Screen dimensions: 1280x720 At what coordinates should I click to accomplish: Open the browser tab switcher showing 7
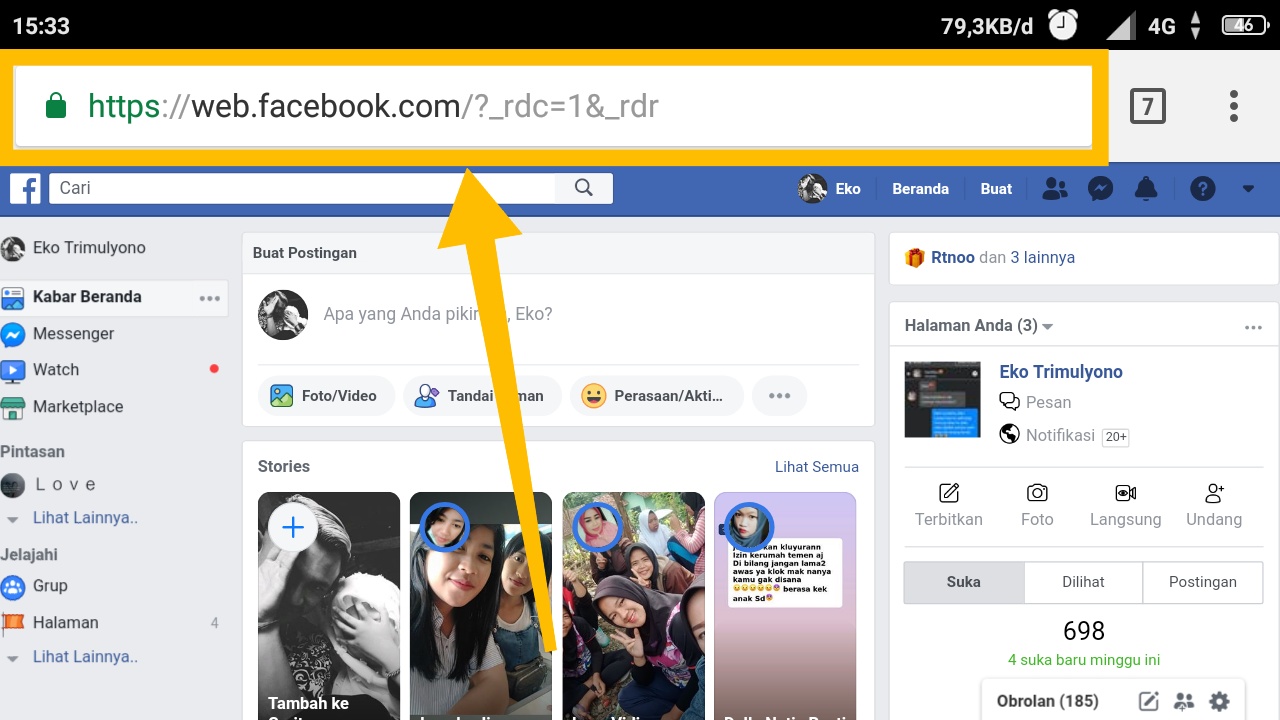pyautogui.click(x=1147, y=106)
